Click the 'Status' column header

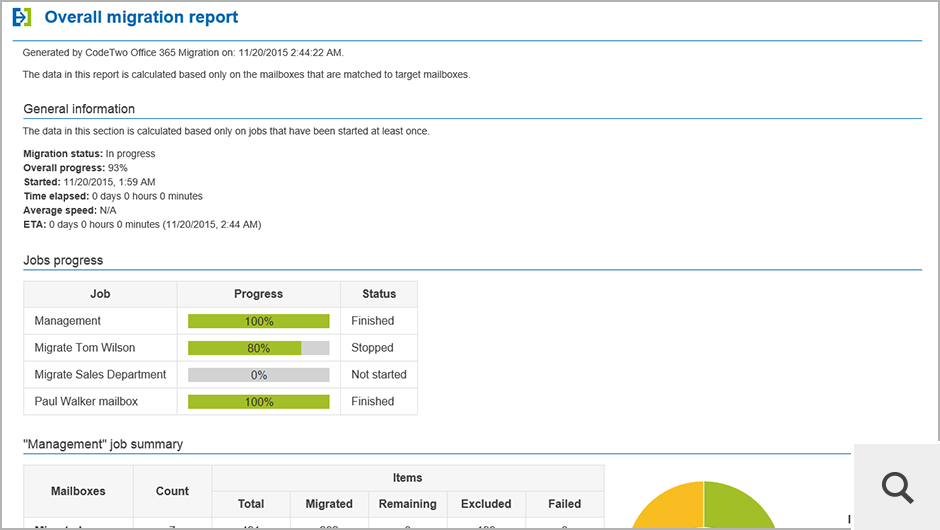379,294
